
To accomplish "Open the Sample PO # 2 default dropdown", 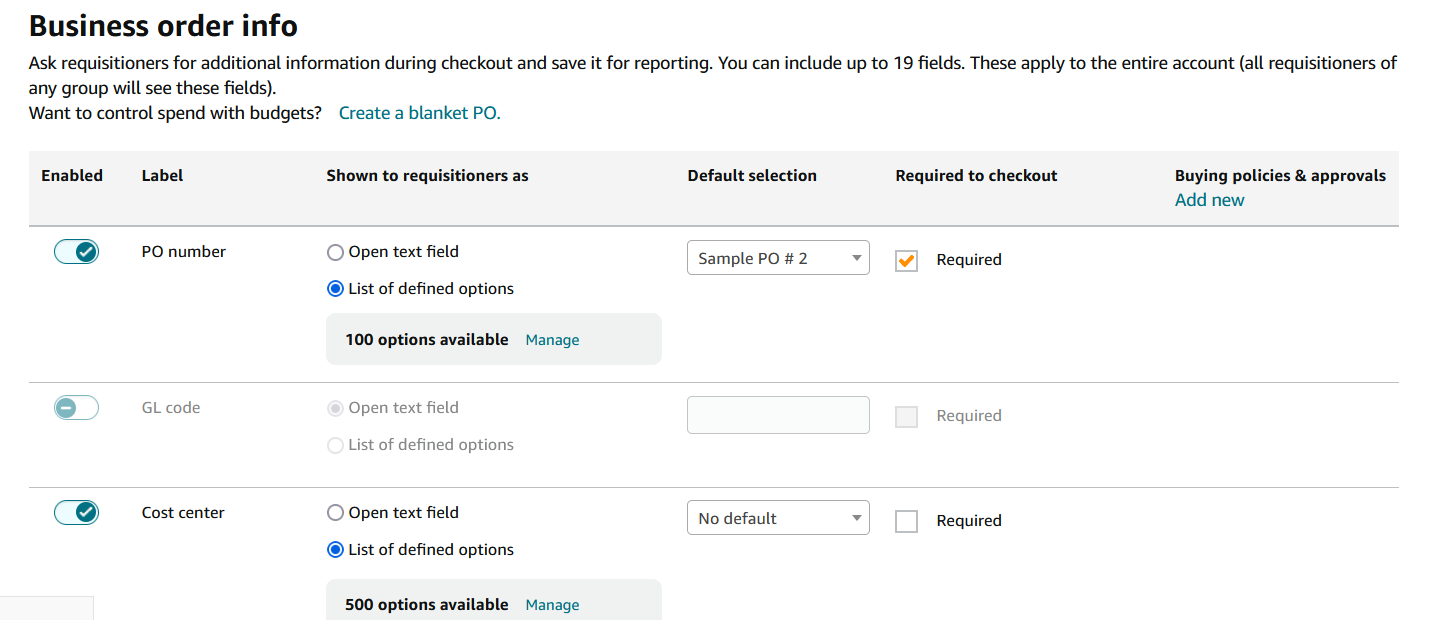I will coord(778,258).
